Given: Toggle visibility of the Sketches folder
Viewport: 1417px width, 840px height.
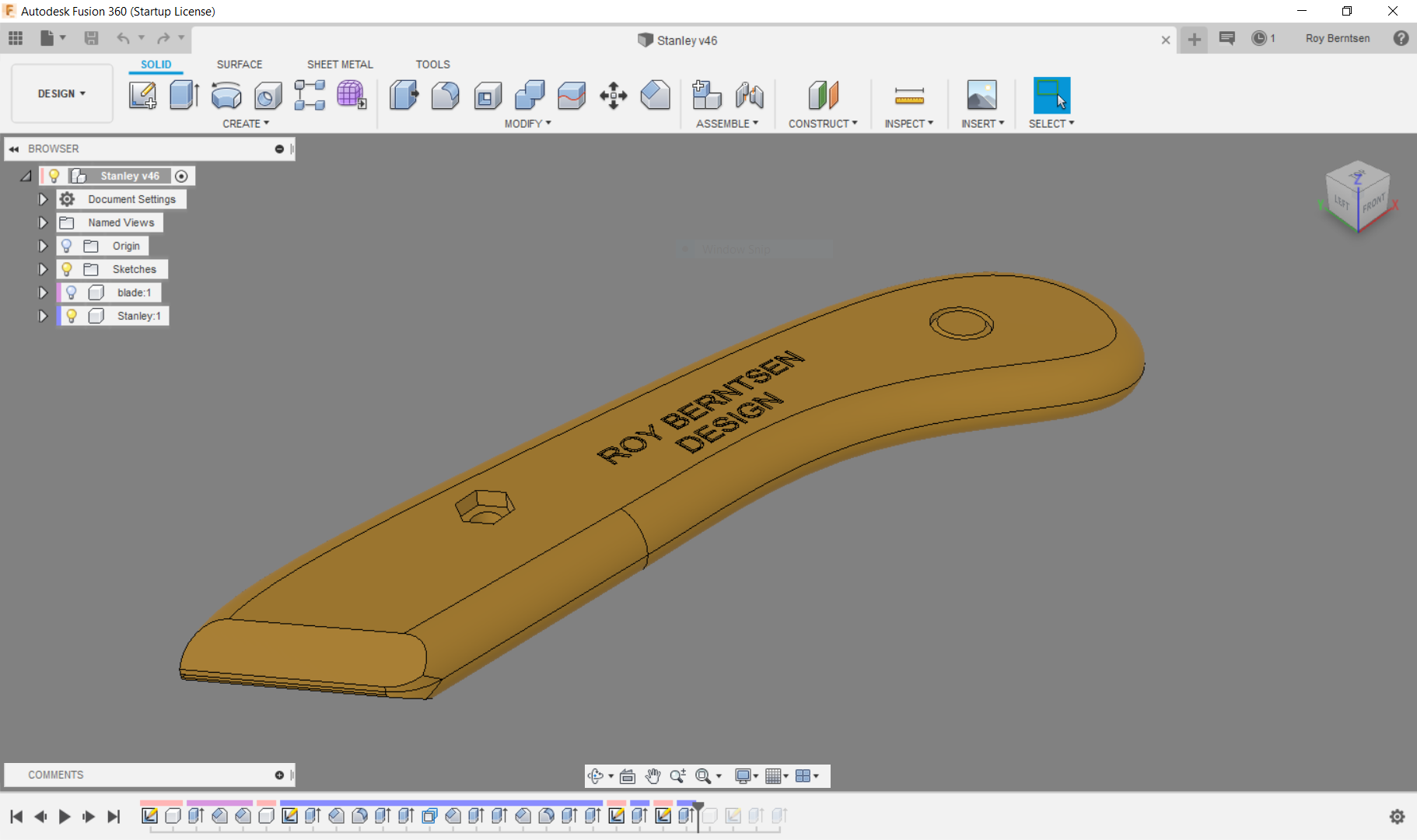Looking at the screenshot, I should coord(67,269).
